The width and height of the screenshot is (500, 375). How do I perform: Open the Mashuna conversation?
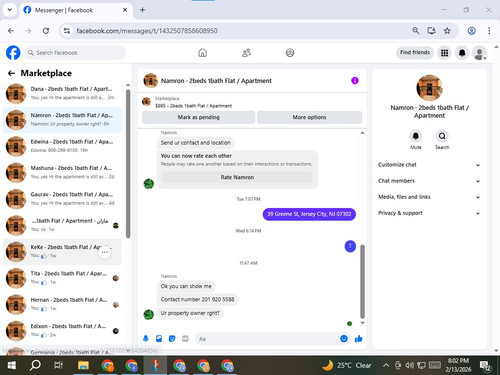pos(62,172)
